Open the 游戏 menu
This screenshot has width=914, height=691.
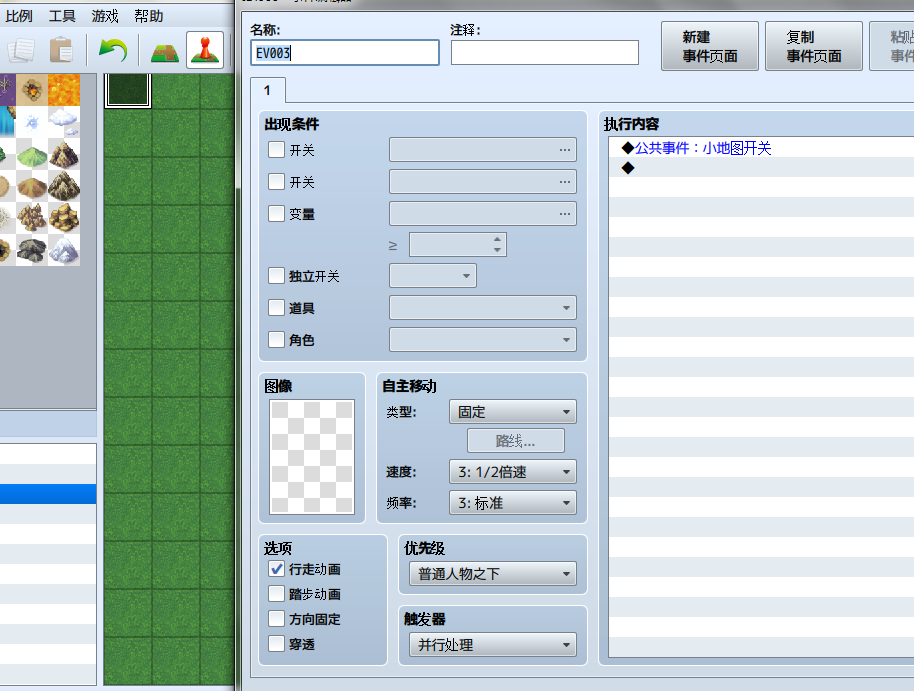(105, 16)
